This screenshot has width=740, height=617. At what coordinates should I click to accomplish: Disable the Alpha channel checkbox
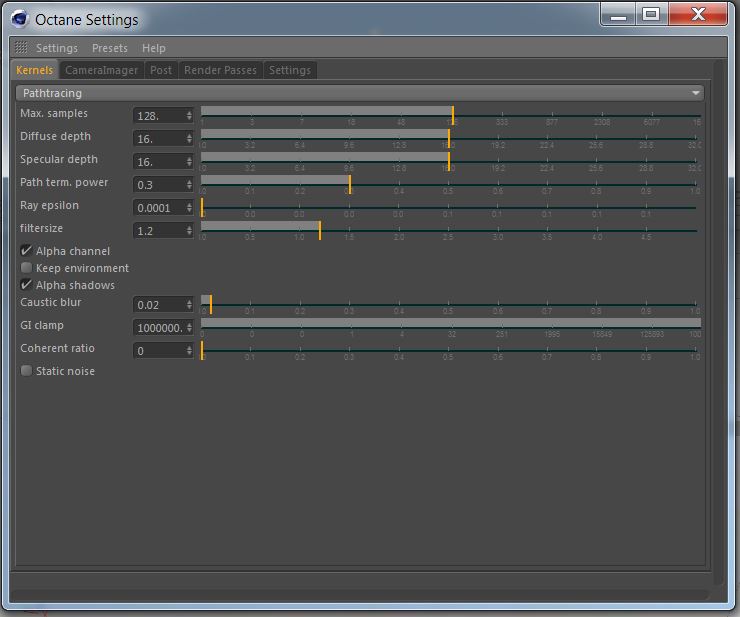coord(26,251)
